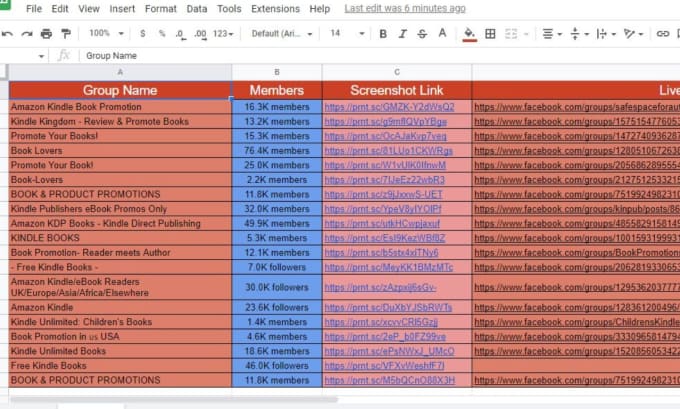
Task: Click 'Last edit was 6 minutes ago' link
Action: 405,9
